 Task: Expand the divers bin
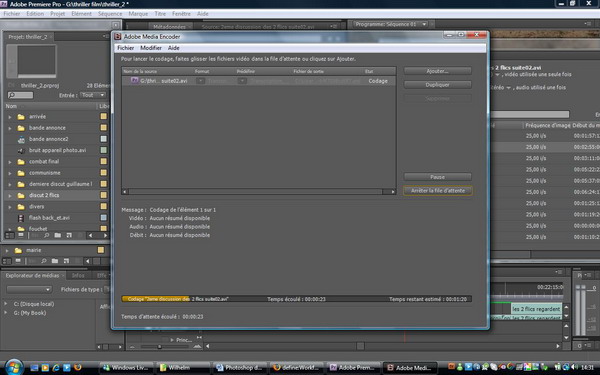10,207
